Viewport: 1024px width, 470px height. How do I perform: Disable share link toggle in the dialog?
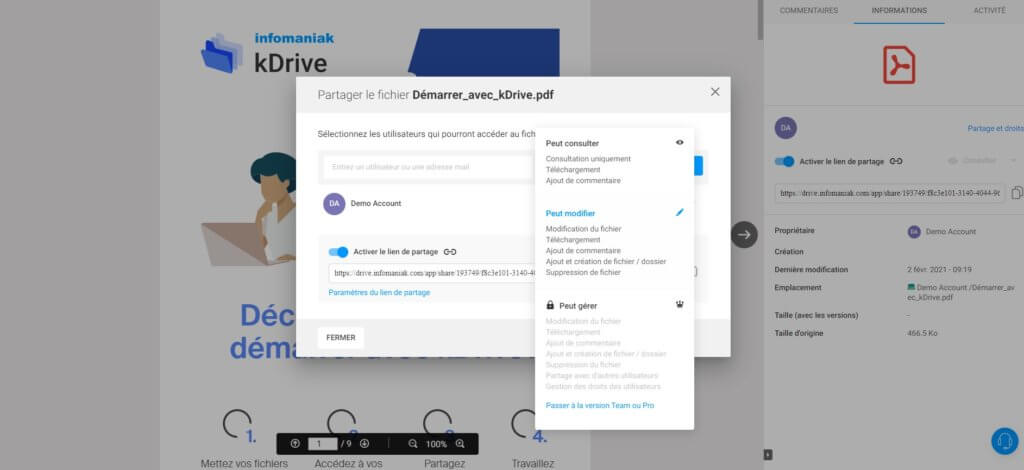(338, 252)
